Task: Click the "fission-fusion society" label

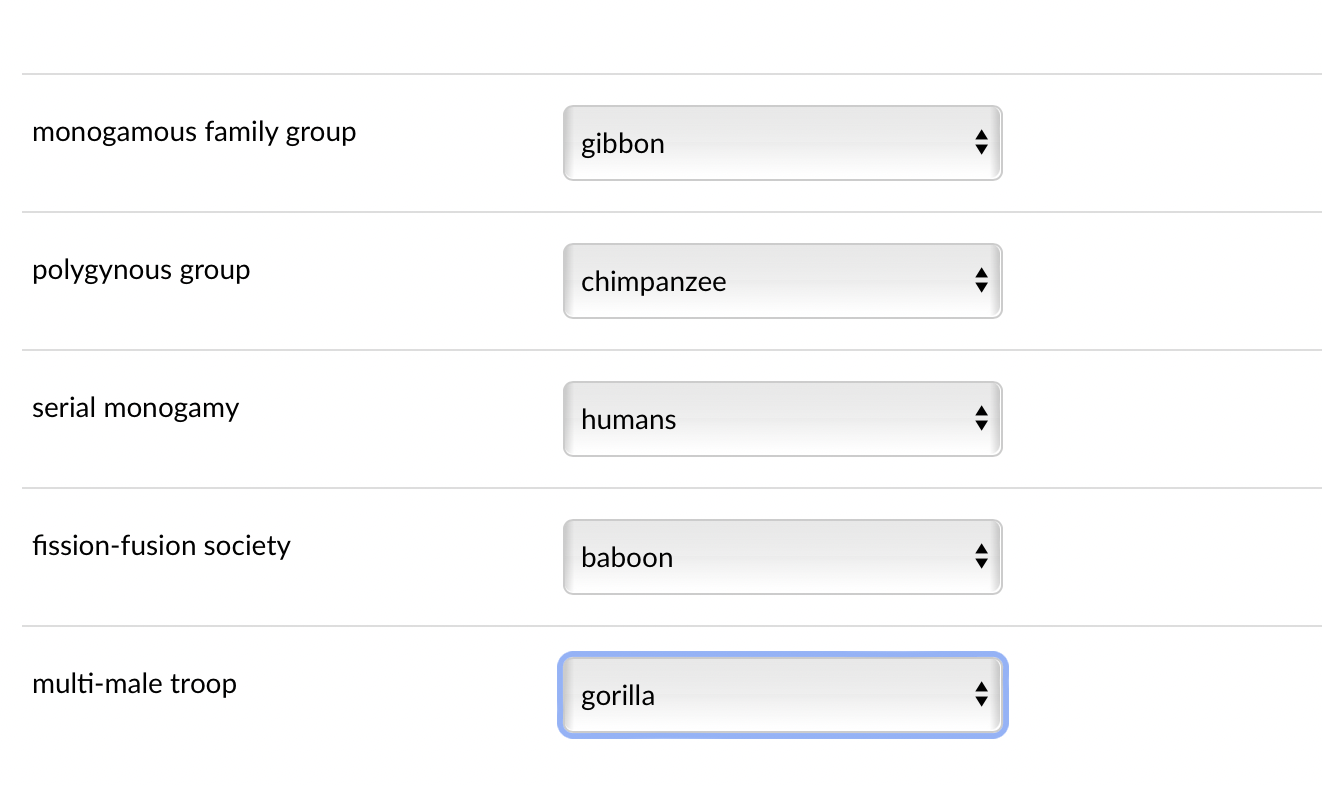Action: point(161,545)
